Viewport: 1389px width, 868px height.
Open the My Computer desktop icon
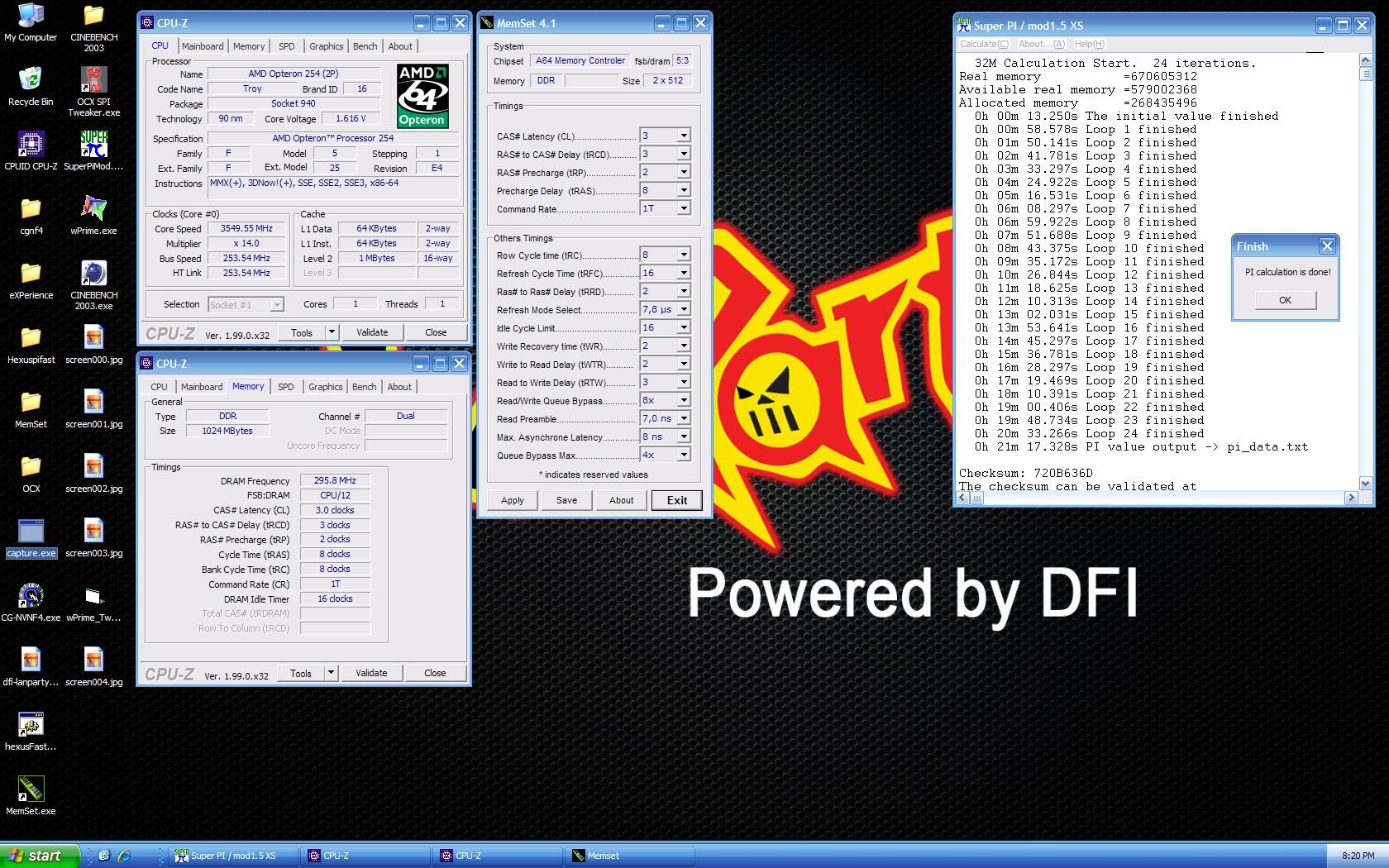pyautogui.click(x=31, y=22)
